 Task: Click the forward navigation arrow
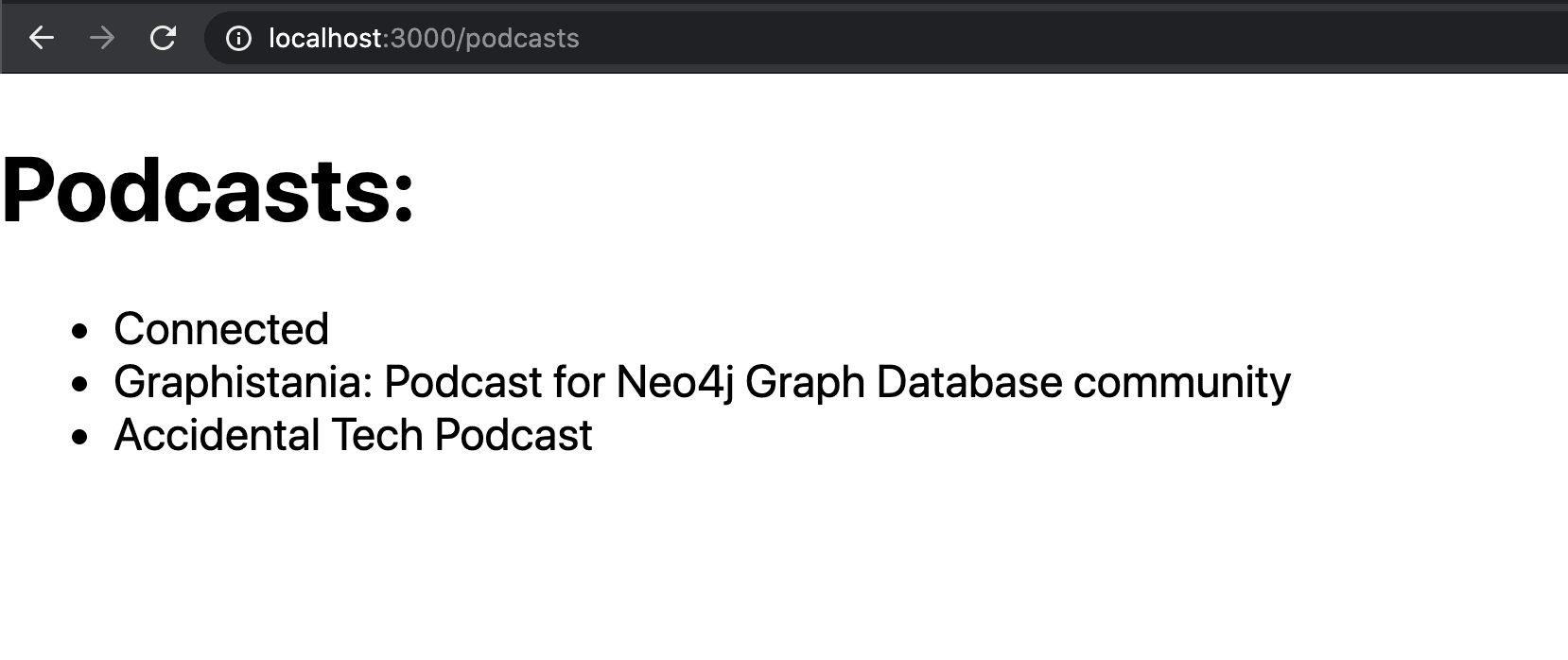102,38
